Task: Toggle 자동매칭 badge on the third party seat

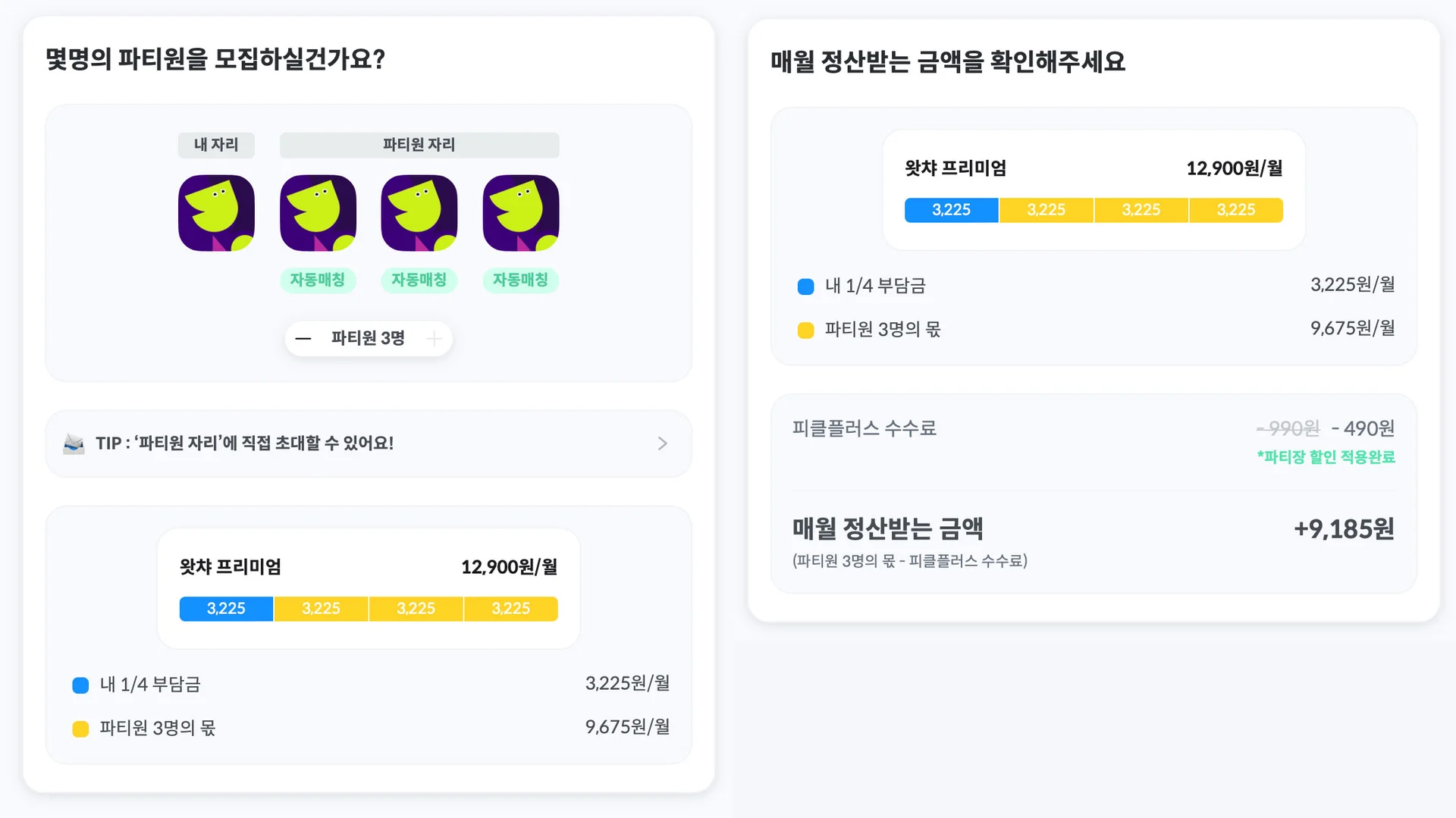Action: (x=520, y=280)
